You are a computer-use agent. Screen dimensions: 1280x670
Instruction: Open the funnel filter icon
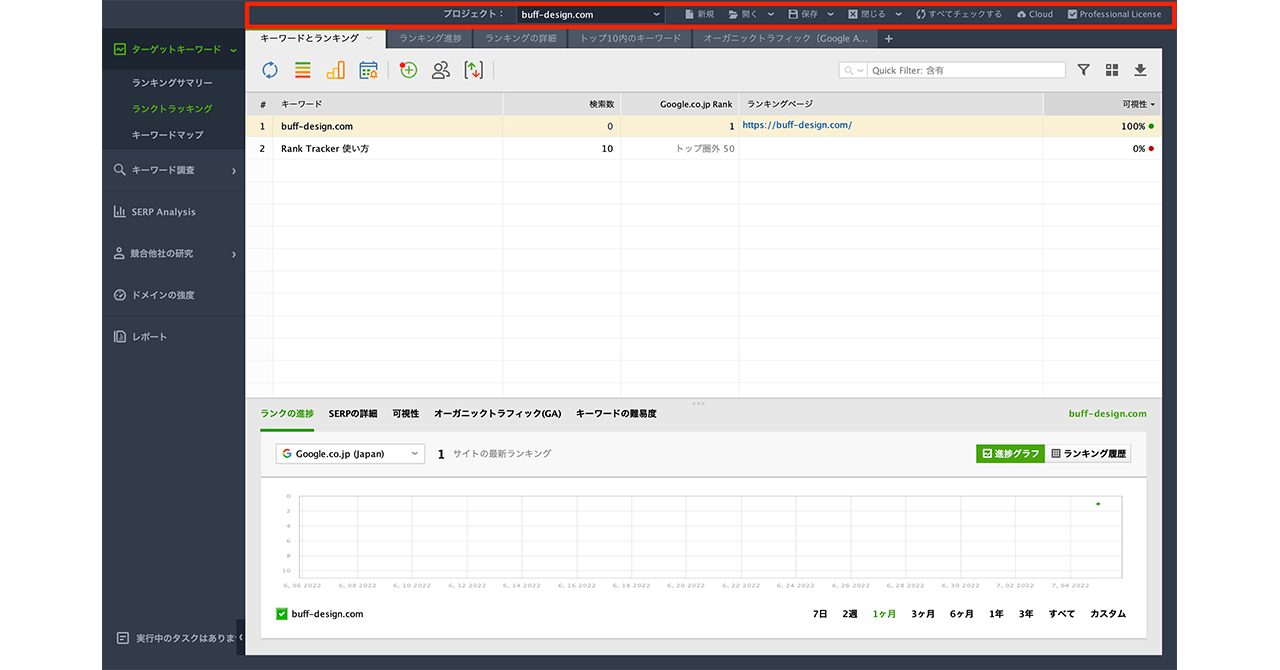point(1084,70)
